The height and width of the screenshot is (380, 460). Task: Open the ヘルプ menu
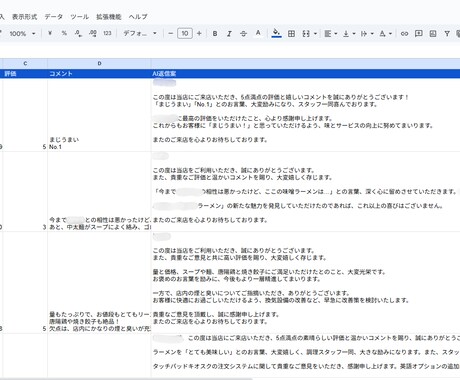click(138, 17)
